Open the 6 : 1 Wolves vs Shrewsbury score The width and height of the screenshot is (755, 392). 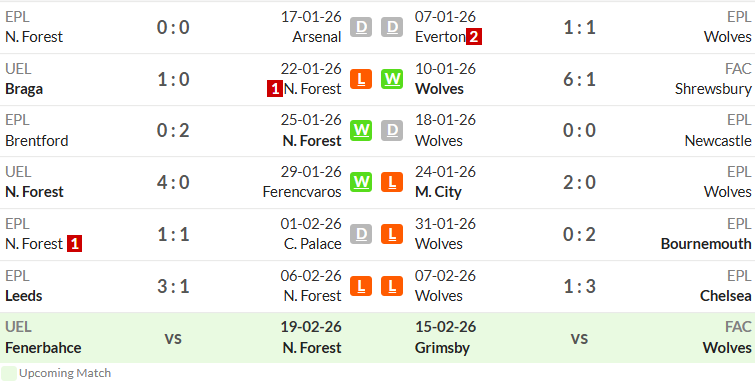pos(579,79)
